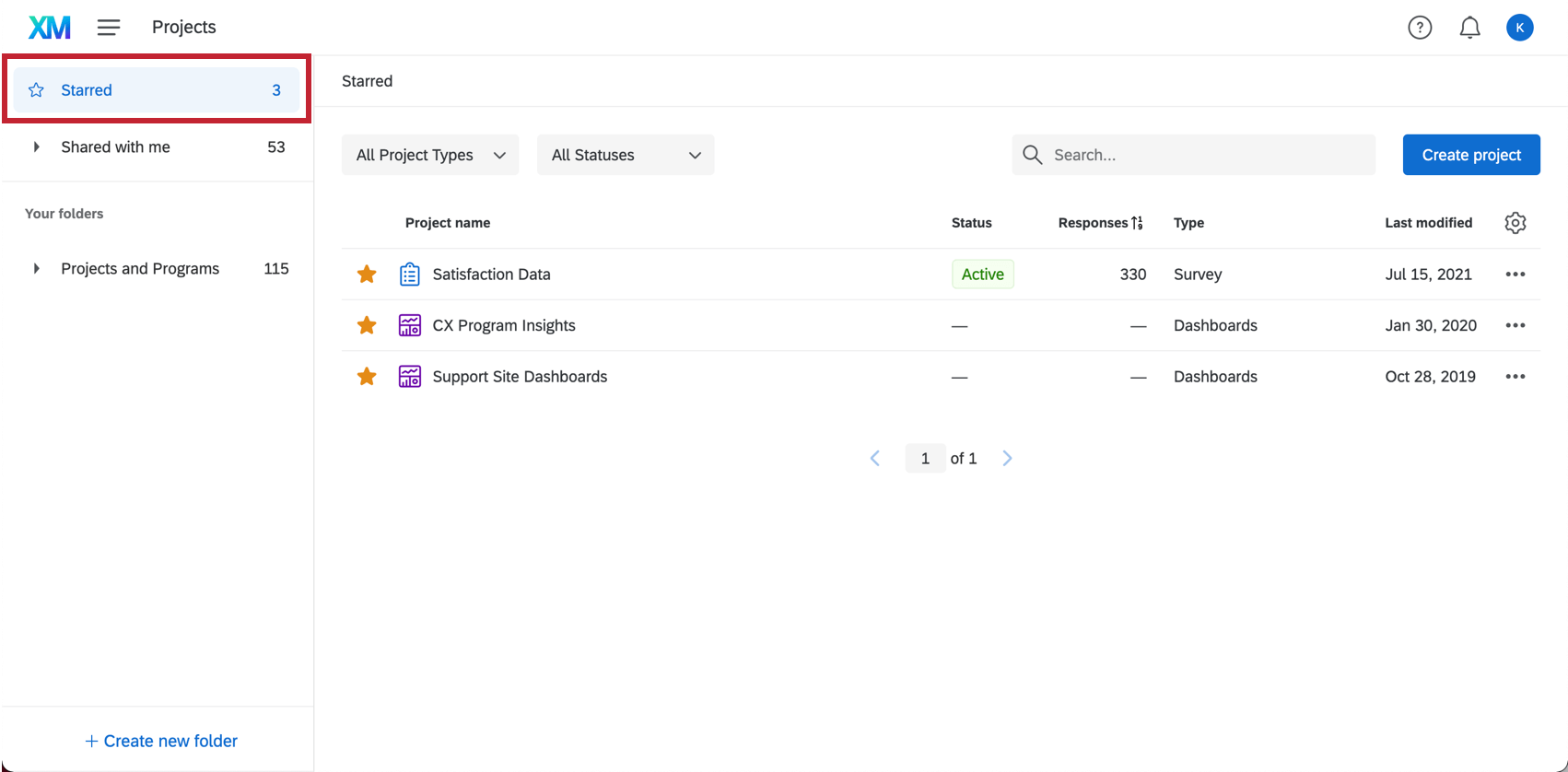
Task: Expand the Shared with me section
Action: click(36, 147)
